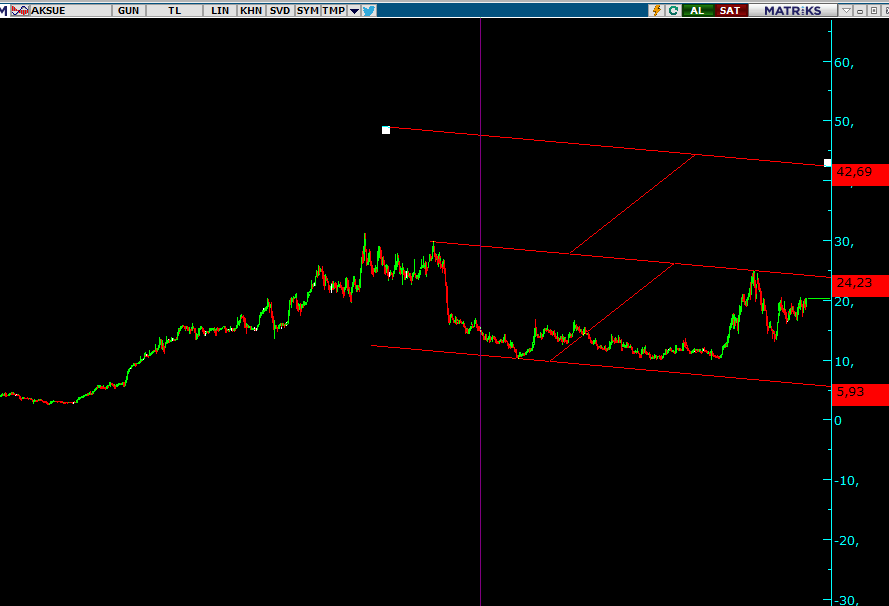Screen dimensions: 889x606
Task: Click the green AL buy button
Action: pyautogui.click(x=697, y=10)
